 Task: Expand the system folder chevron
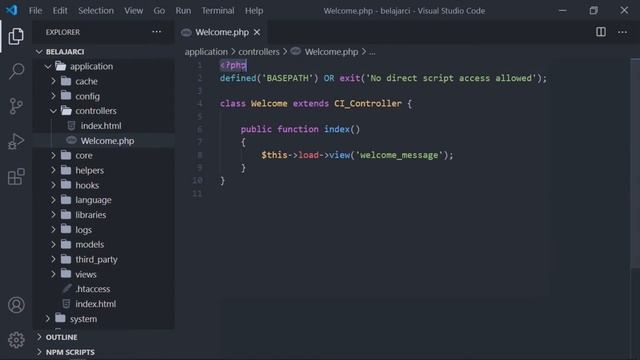pos(48,318)
